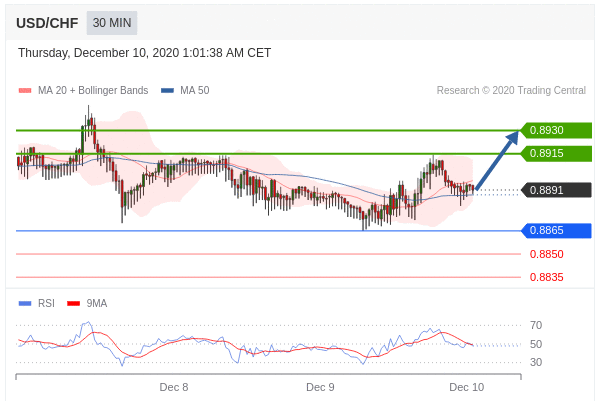Click the USD/CHF pair title
The width and height of the screenshot is (596, 401).
point(47,23)
